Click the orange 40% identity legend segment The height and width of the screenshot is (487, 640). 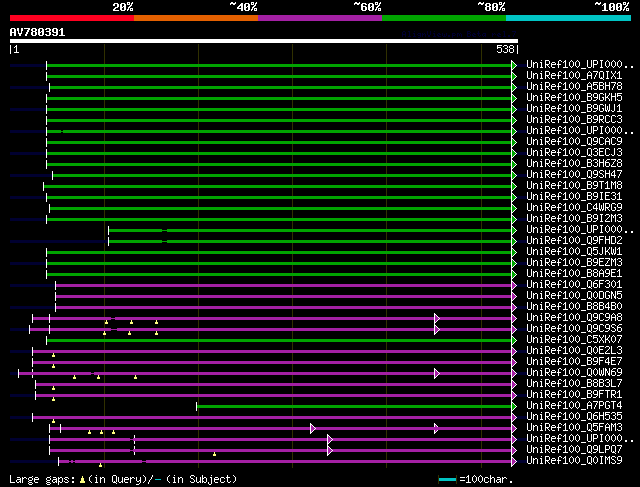tap(195, 18)
